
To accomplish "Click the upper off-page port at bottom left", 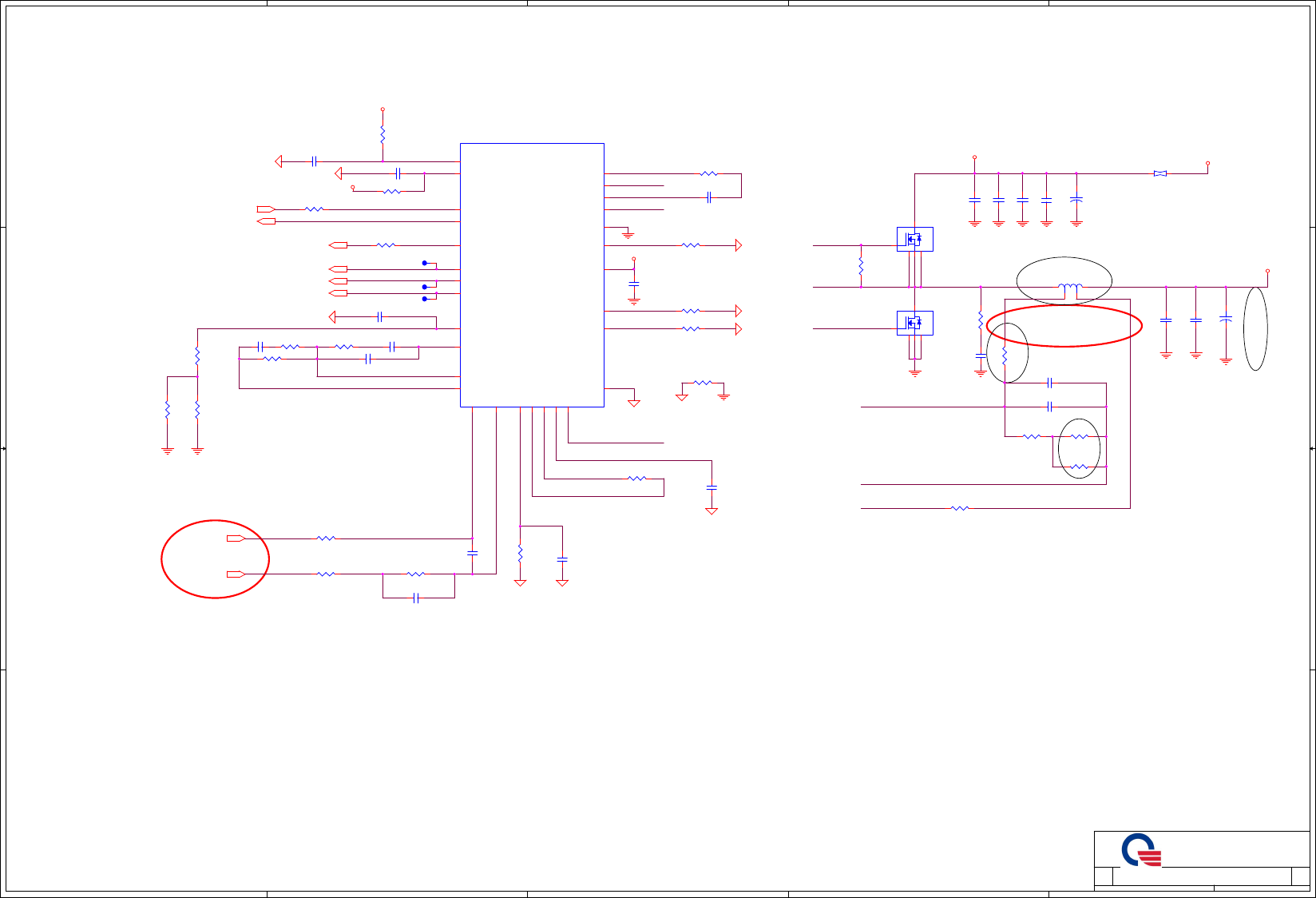I will click(236, 538).
